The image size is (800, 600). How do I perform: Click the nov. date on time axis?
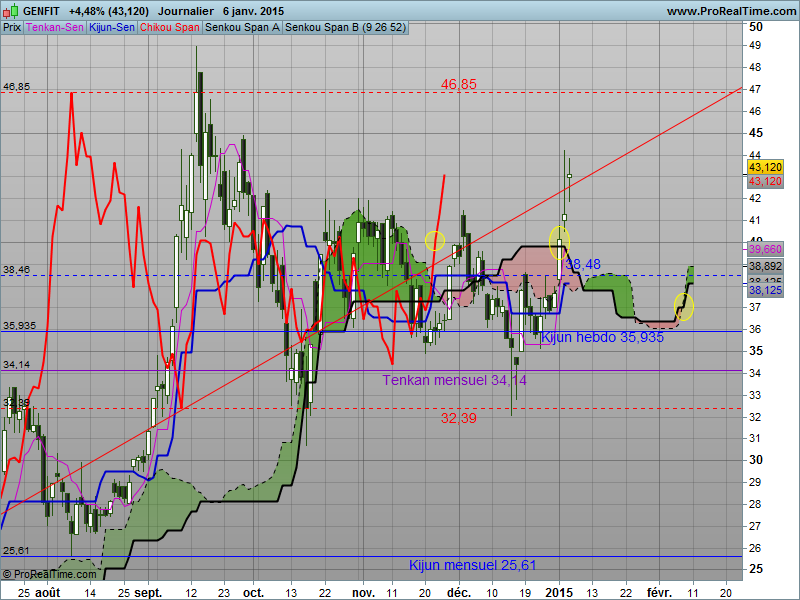click(363, 593)
